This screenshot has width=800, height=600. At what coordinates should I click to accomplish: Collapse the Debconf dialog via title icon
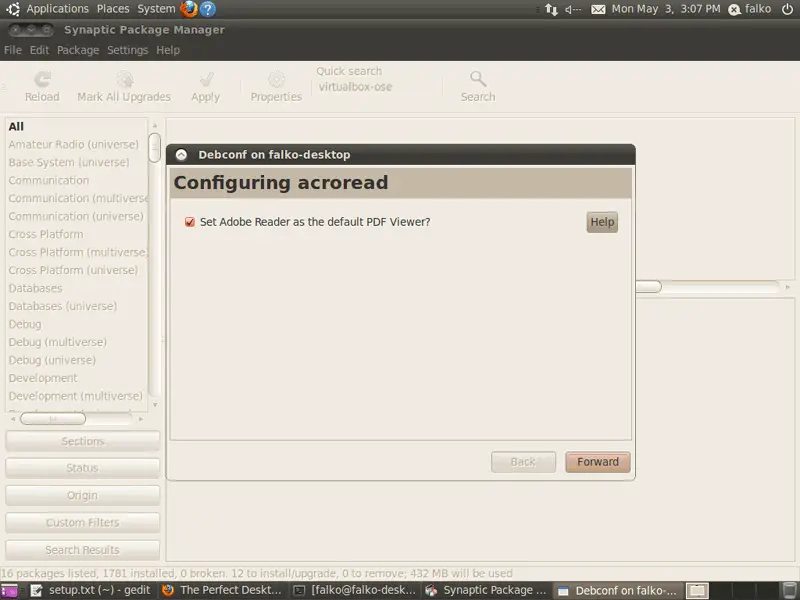click(181, 155)
